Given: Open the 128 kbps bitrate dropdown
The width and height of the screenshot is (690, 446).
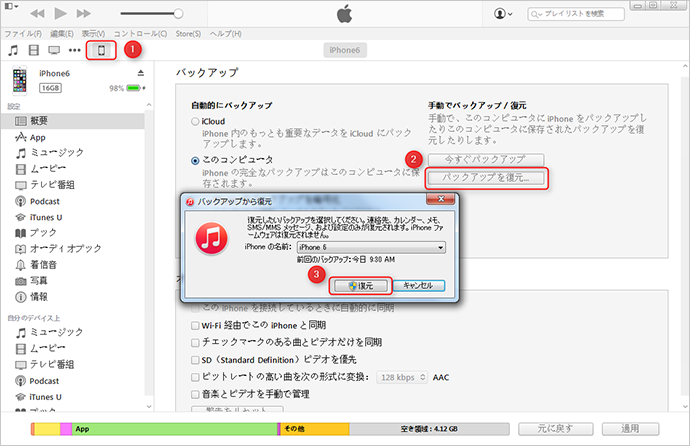Looking at the screenshot, I should coord(402,377).
